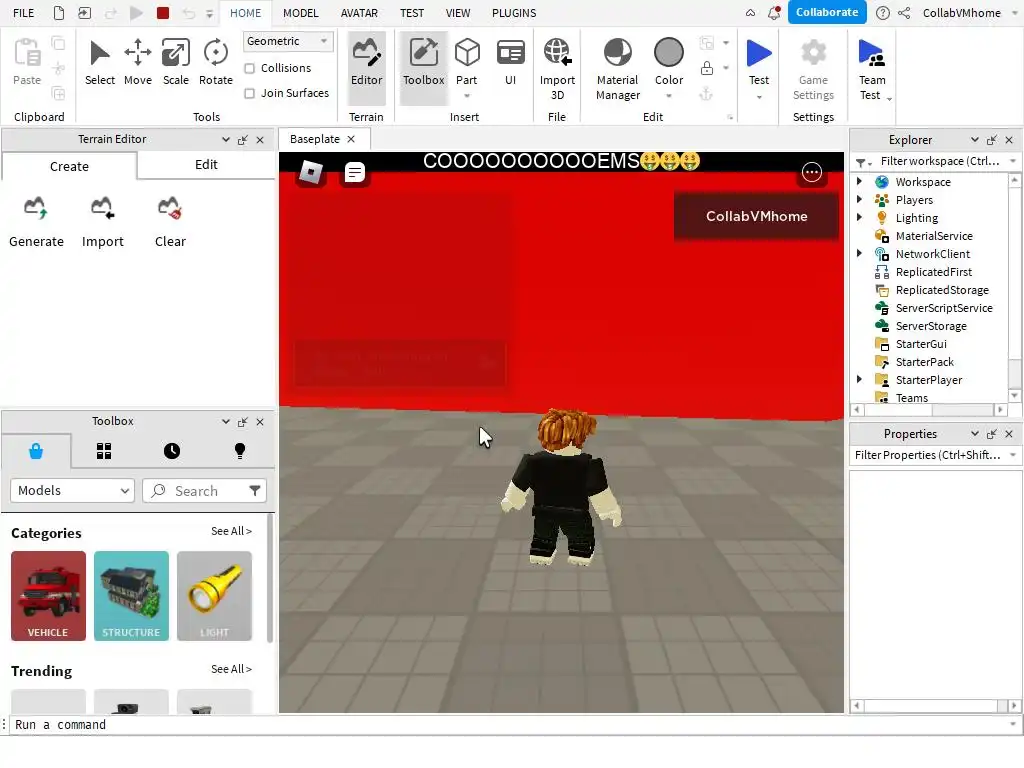Switch to Terrain Editor Edit tab

(x=206, y=165)
